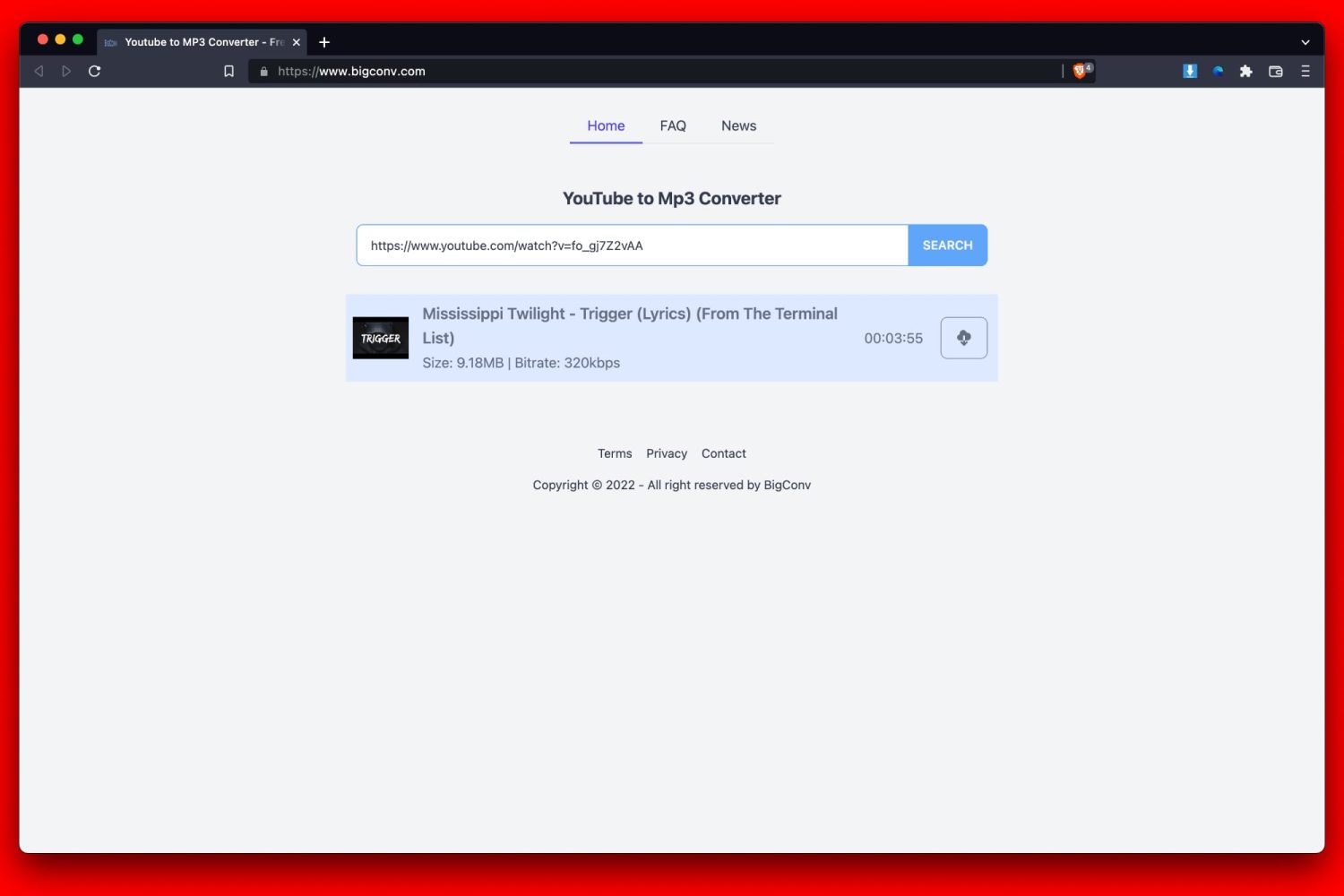Click the back navigation arrow

pyautogui.click(x=38, y=71)
